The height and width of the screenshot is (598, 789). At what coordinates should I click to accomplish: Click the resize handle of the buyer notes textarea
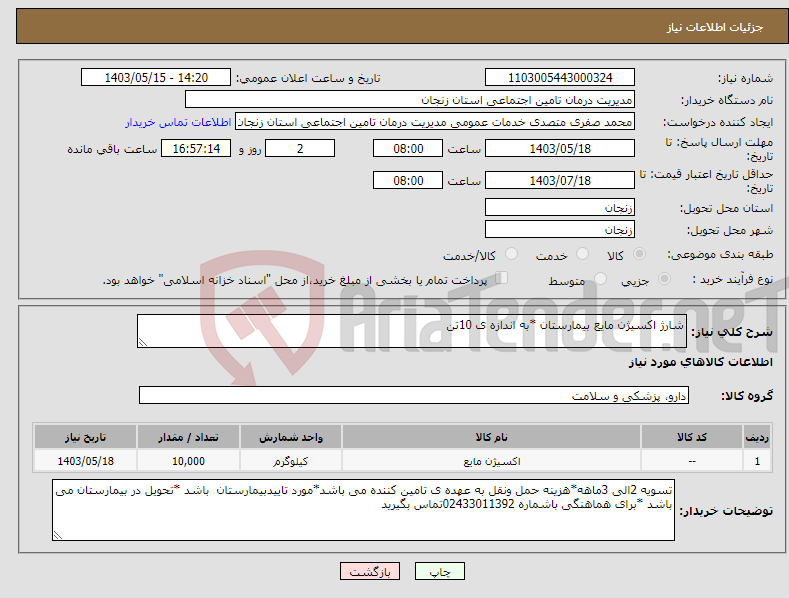pos(58,535)
